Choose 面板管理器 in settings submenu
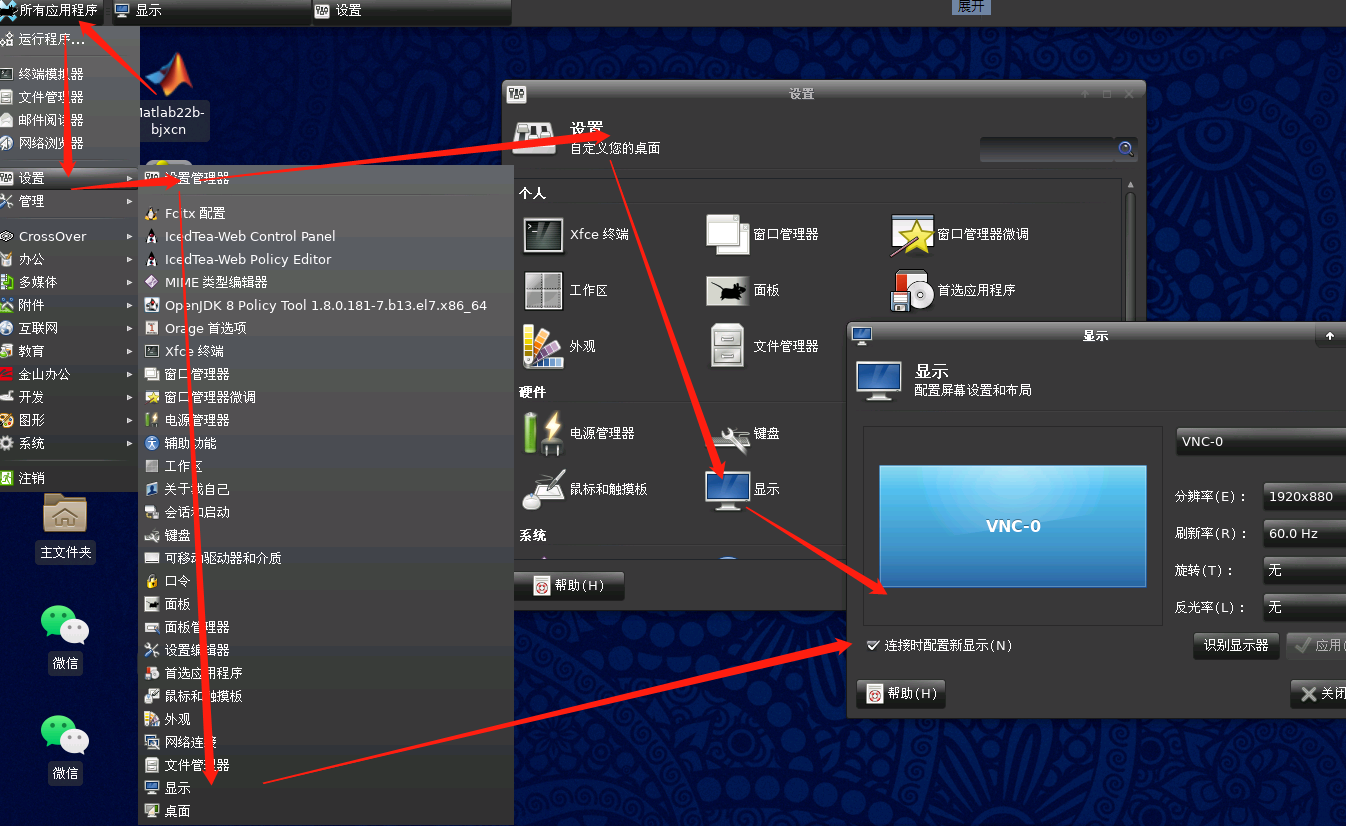The image size is (1346, 826). point(326,627)
